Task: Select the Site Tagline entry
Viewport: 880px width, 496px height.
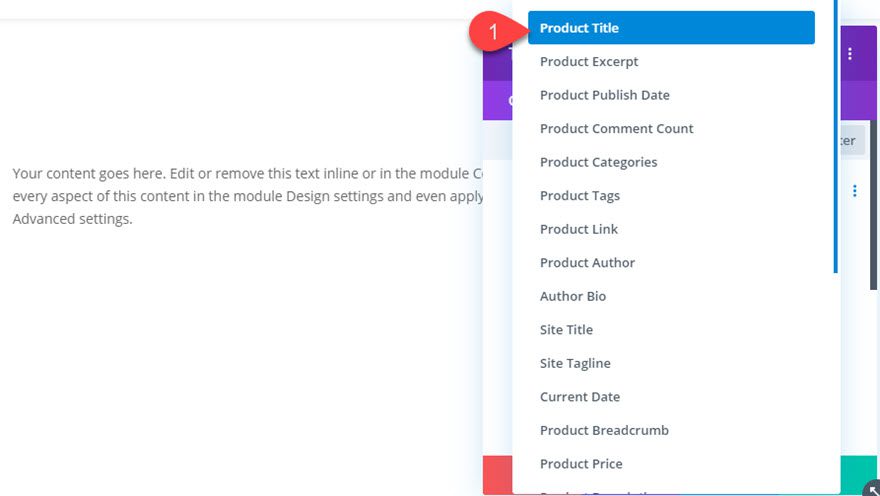Action: point(575,363)
